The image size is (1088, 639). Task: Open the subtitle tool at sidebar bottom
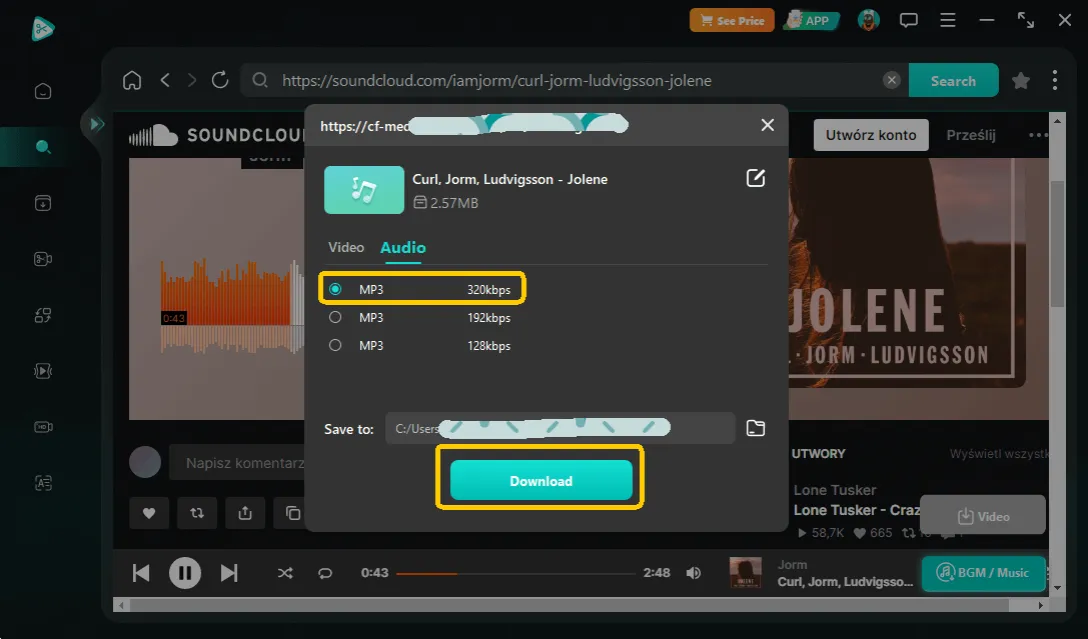pyautogui.click(x=42, y=482)
